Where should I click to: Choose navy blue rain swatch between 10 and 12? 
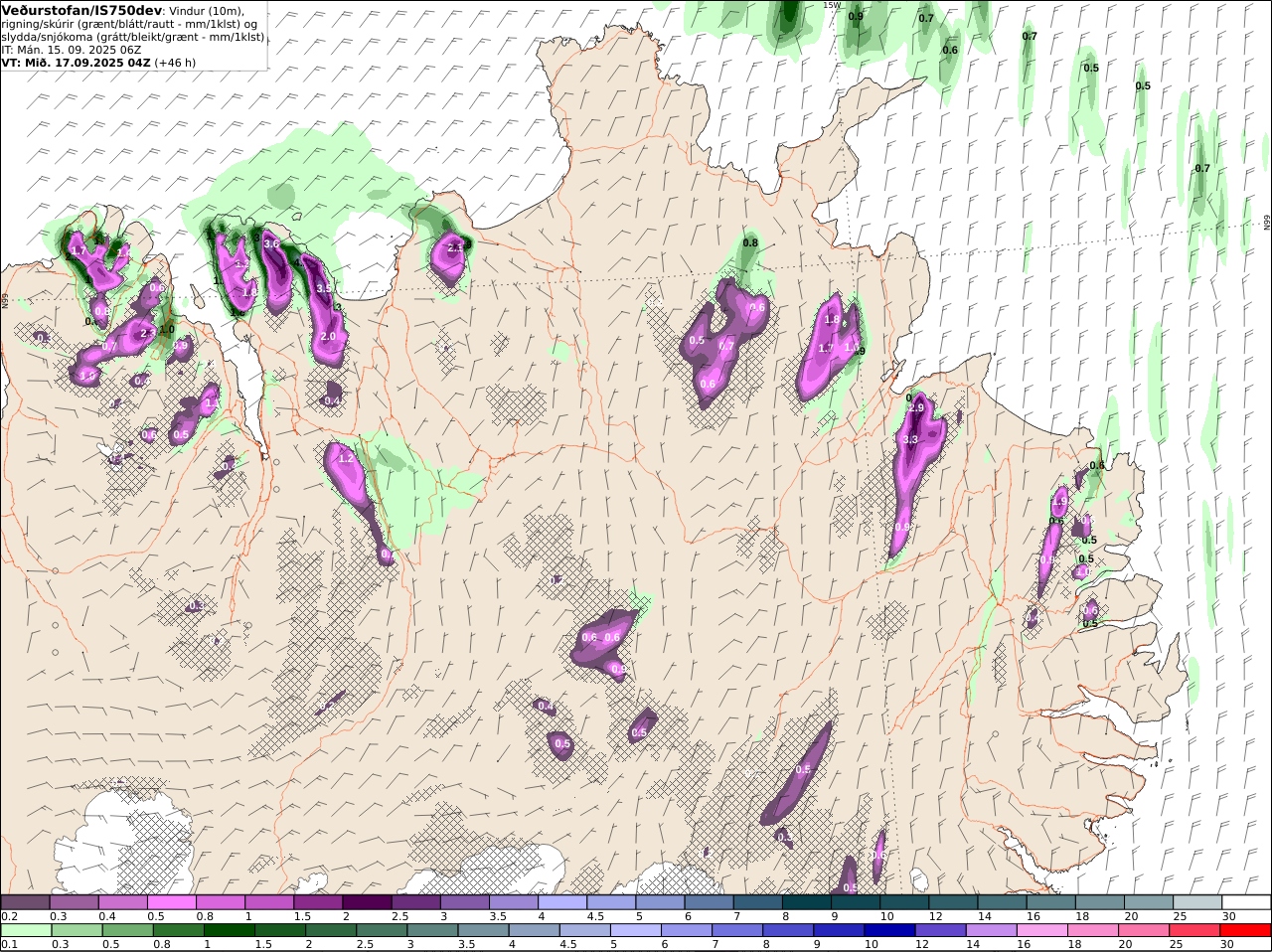pyautogui.click(x=889, y=930)
